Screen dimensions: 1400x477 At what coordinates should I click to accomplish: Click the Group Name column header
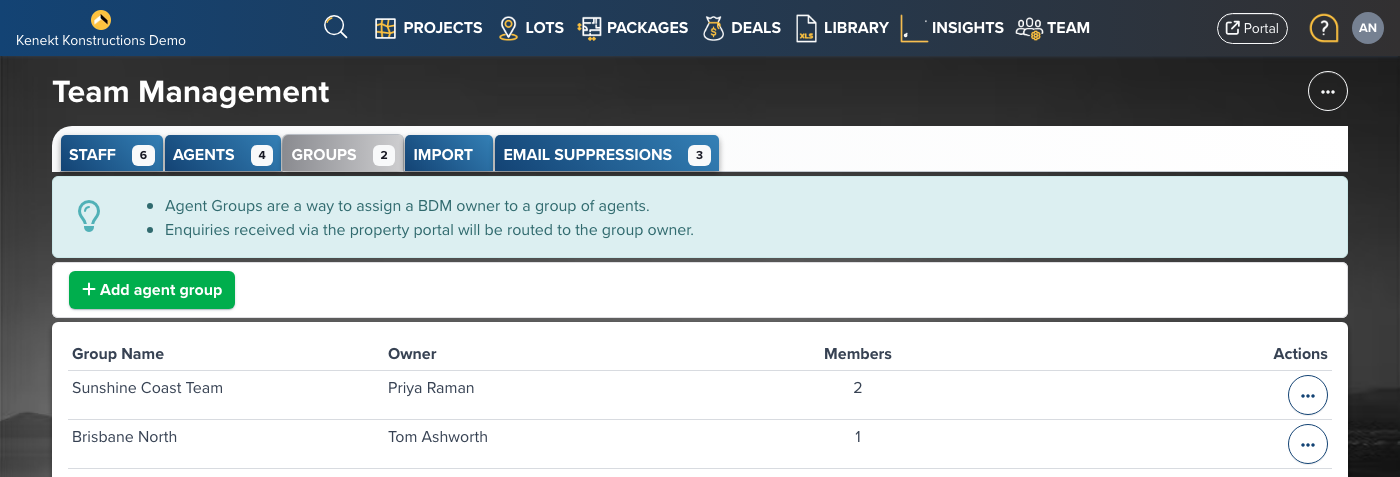118,354
